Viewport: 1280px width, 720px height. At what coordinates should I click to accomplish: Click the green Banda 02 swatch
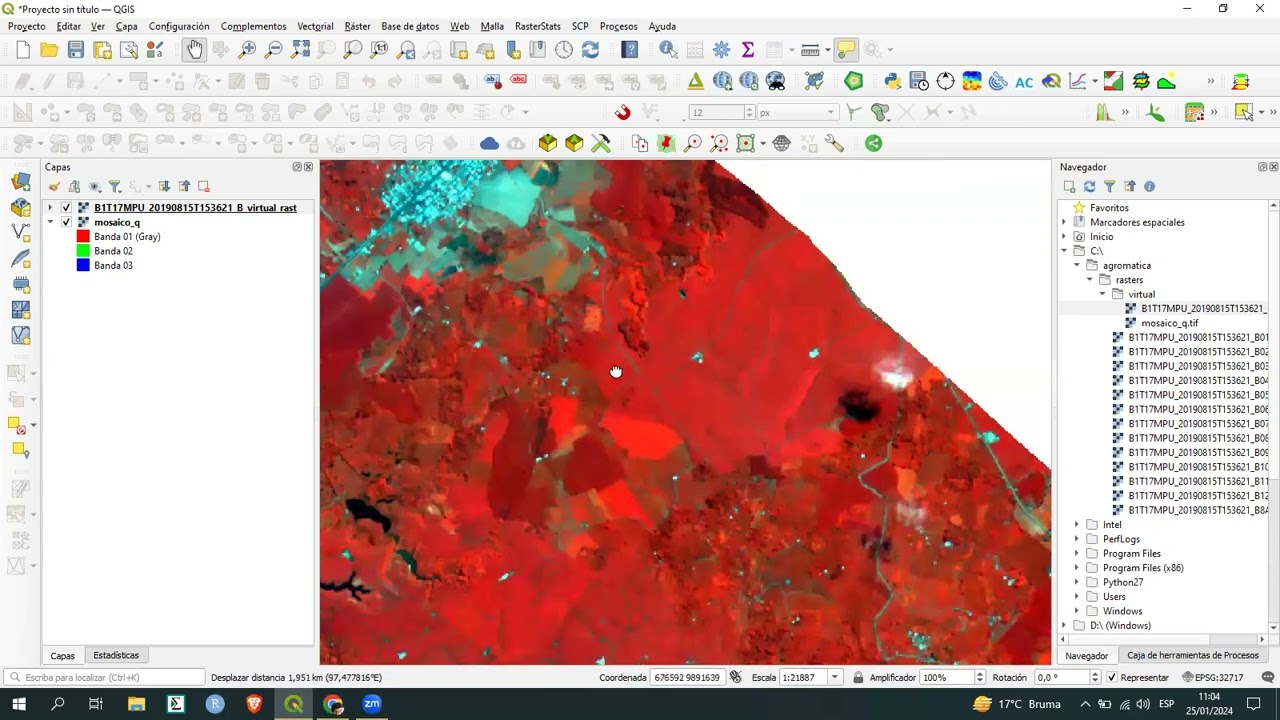(83, 251)
